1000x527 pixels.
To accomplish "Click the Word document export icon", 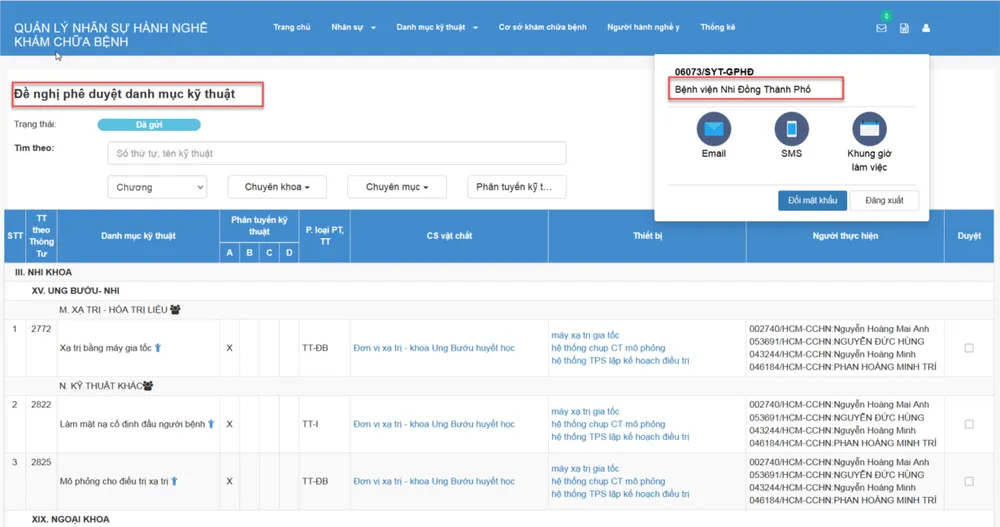I will (904, 28).
